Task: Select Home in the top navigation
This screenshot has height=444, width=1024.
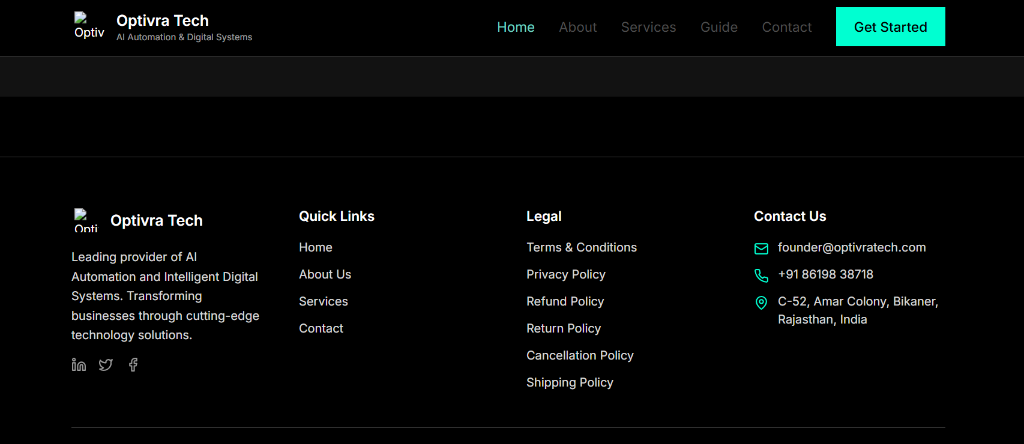Action: [x=515, y=27]
